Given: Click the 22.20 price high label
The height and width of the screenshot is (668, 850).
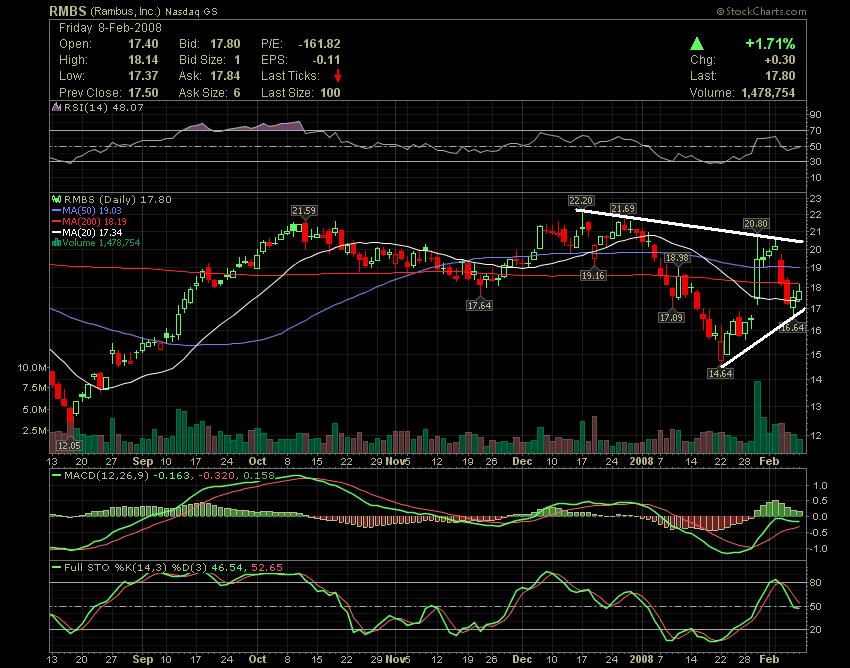Looking at the screenshot, I should pos(581,201).
